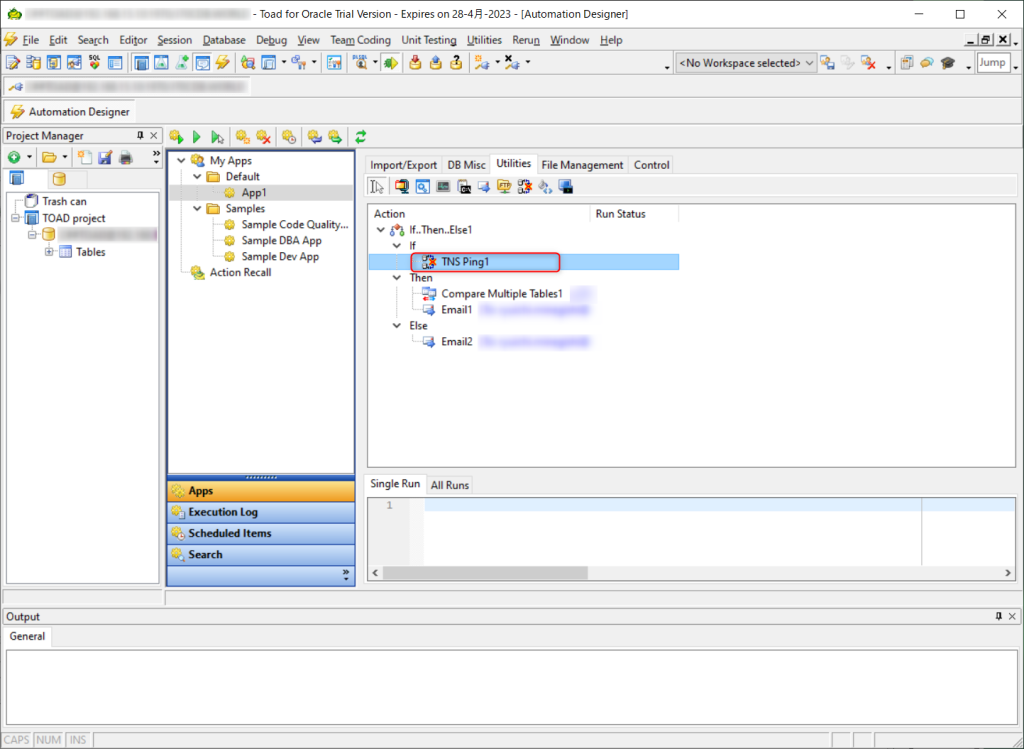
Task: Expand the Tables node in project tree
Action: pyautogui.click(x=49, y=252)
